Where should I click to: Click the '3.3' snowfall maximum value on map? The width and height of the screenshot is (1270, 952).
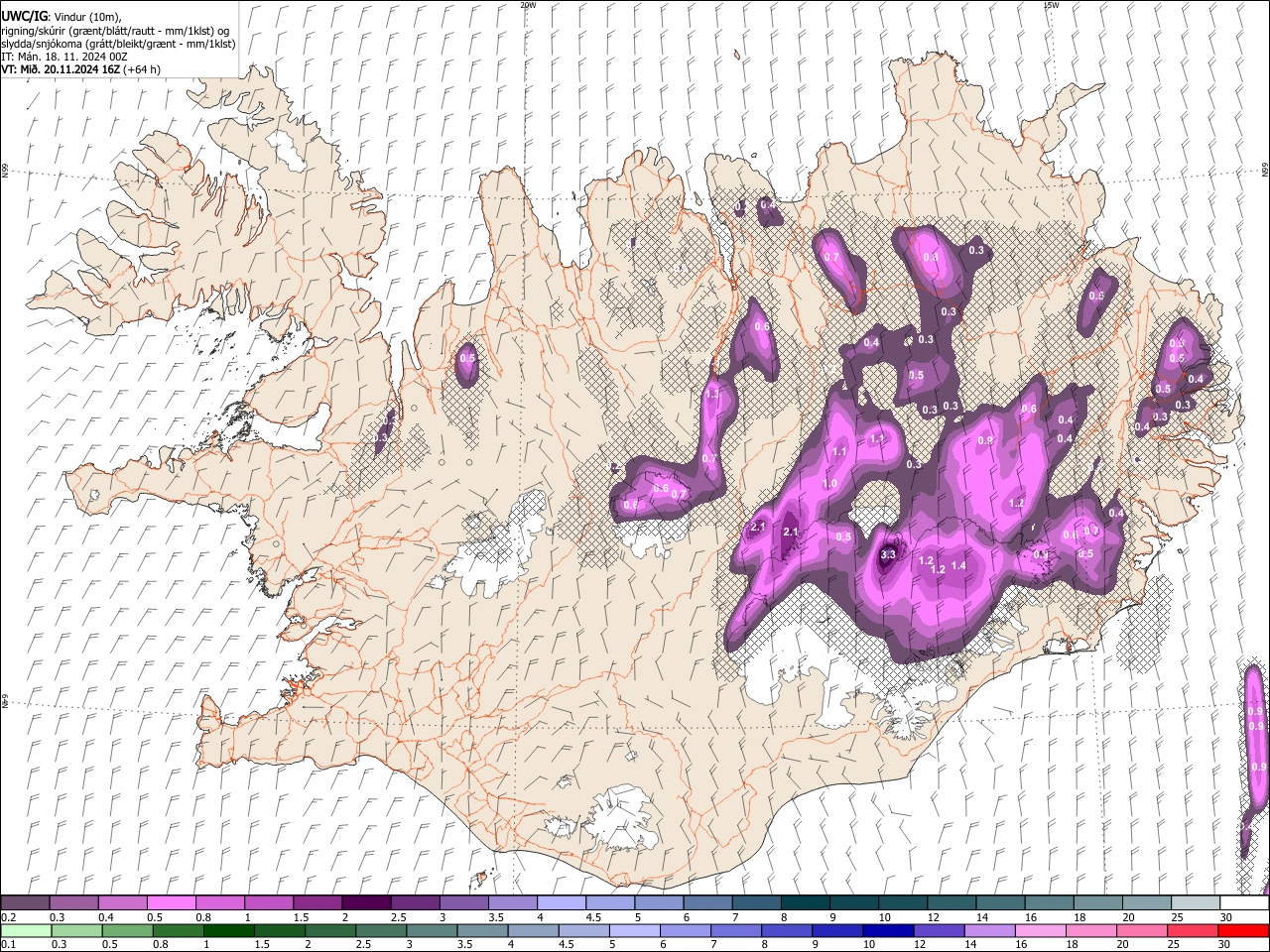tap(888, 554)
